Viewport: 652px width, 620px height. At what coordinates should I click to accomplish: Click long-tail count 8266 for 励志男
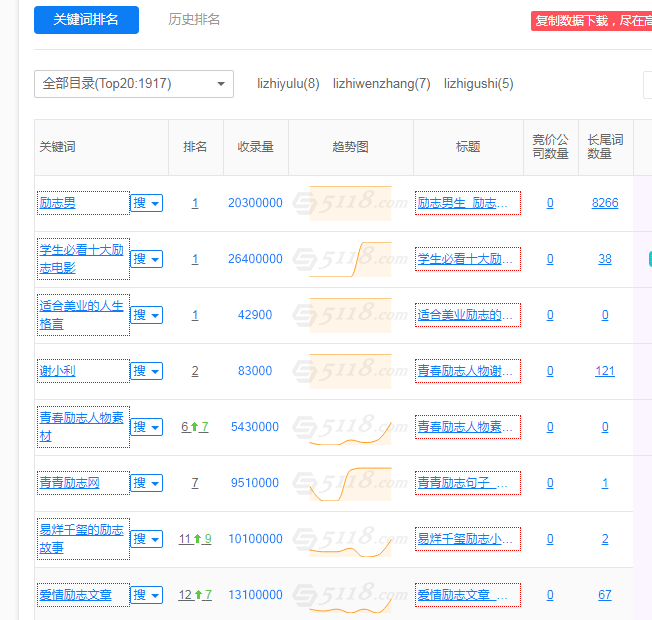point(604,203)
